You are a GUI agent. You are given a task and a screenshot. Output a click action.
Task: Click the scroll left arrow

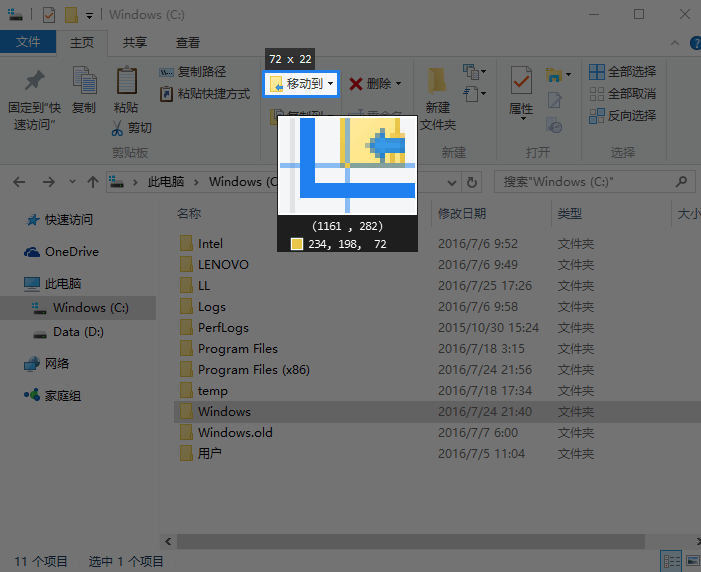point(168,542)
